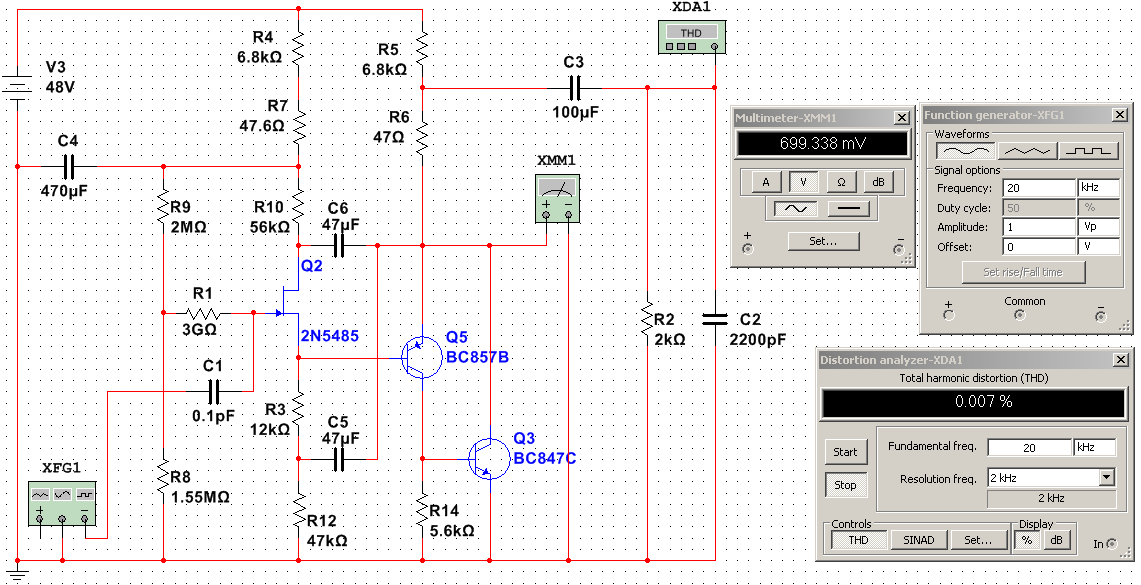Viewport: 1141px width, 585px height.
Task: Click the function generator Duty cycle field
Action: click(x=1038, y=207)
